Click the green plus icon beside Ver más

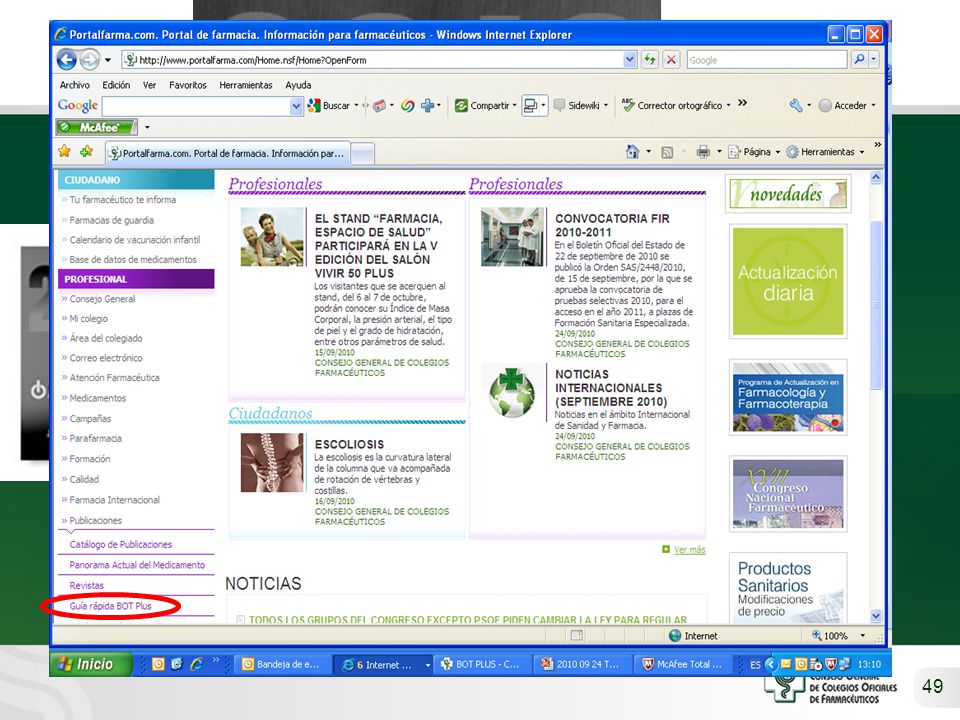[666, 549]
